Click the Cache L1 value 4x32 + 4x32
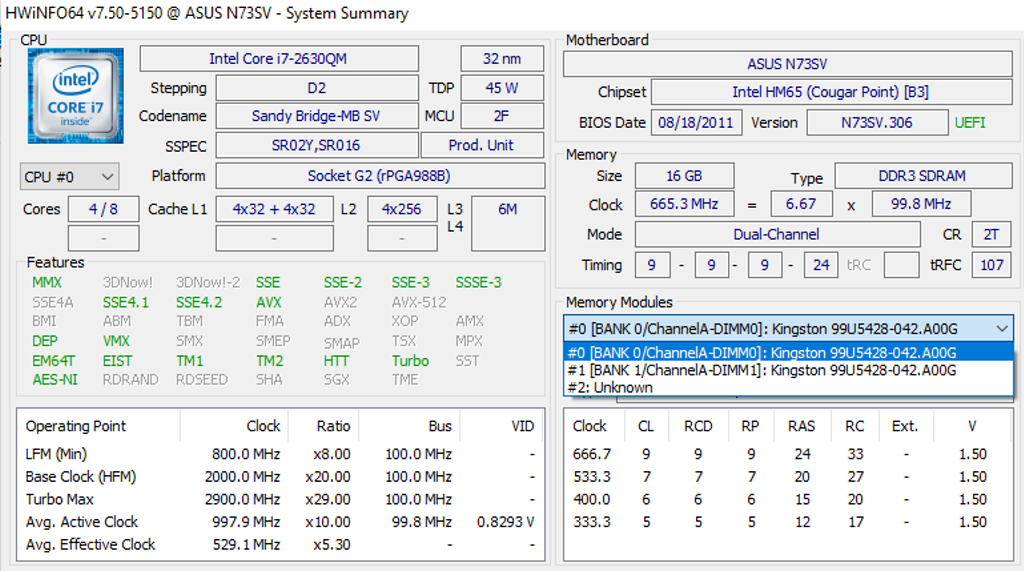The width and height of the screenshot is (1024, 571). click(x=274, y=209)
